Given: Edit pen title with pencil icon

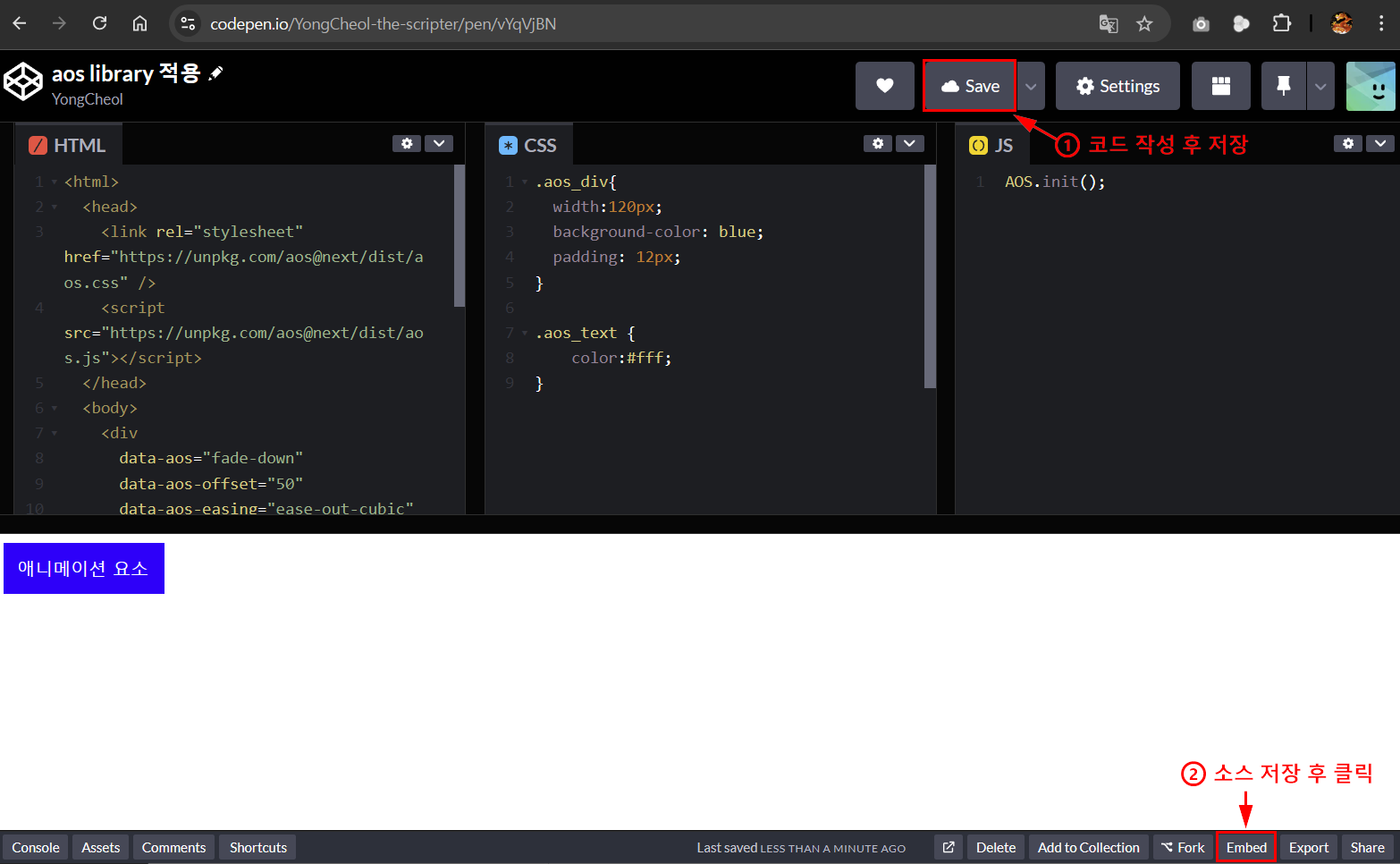Looking at the screenshot, I should point(215,73).
